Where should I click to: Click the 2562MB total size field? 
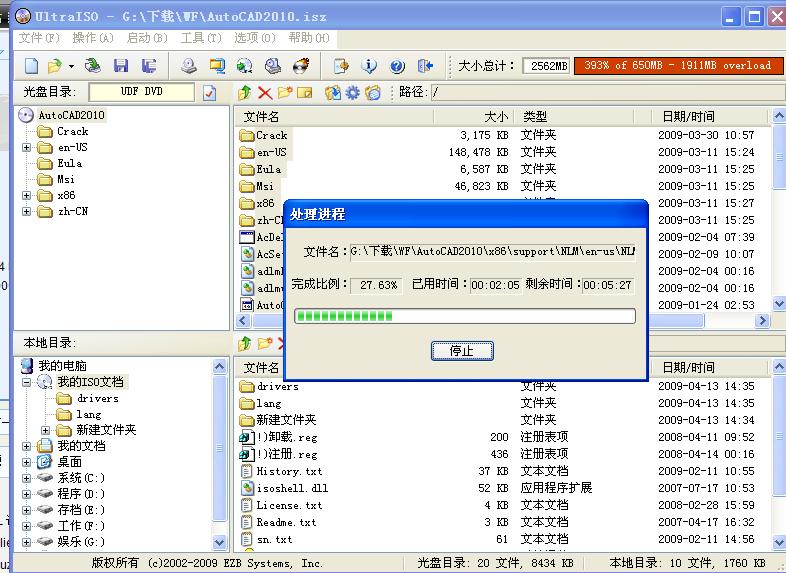pyautogui.click(x=546, y=66)
